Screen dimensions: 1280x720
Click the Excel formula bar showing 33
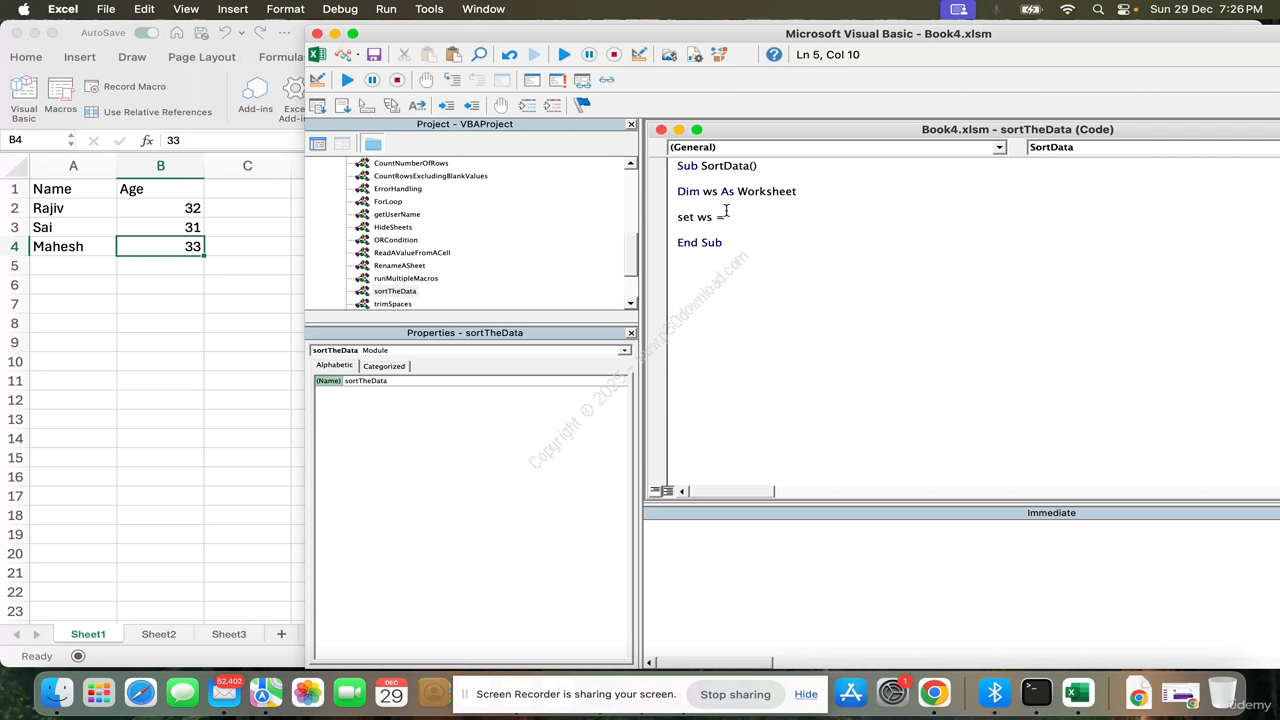[x=232, y=141]
